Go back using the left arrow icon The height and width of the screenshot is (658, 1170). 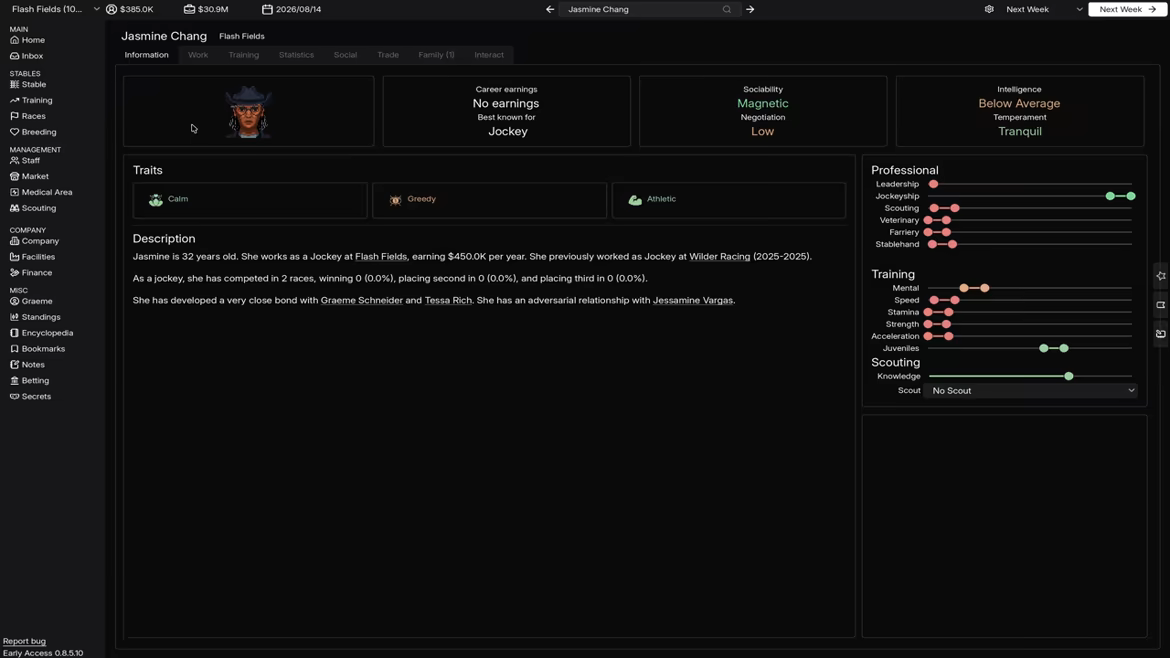coord(550,9)
